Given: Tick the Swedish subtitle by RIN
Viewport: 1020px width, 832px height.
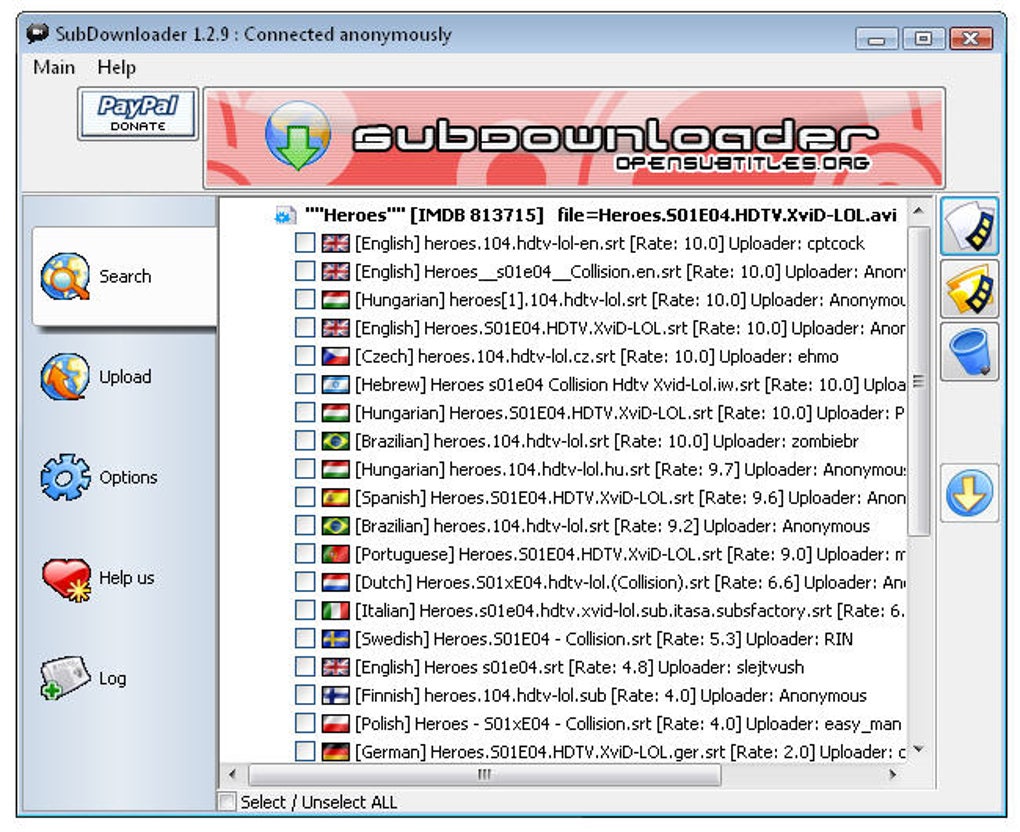Looking at the screenshot, I should [304, 639].
